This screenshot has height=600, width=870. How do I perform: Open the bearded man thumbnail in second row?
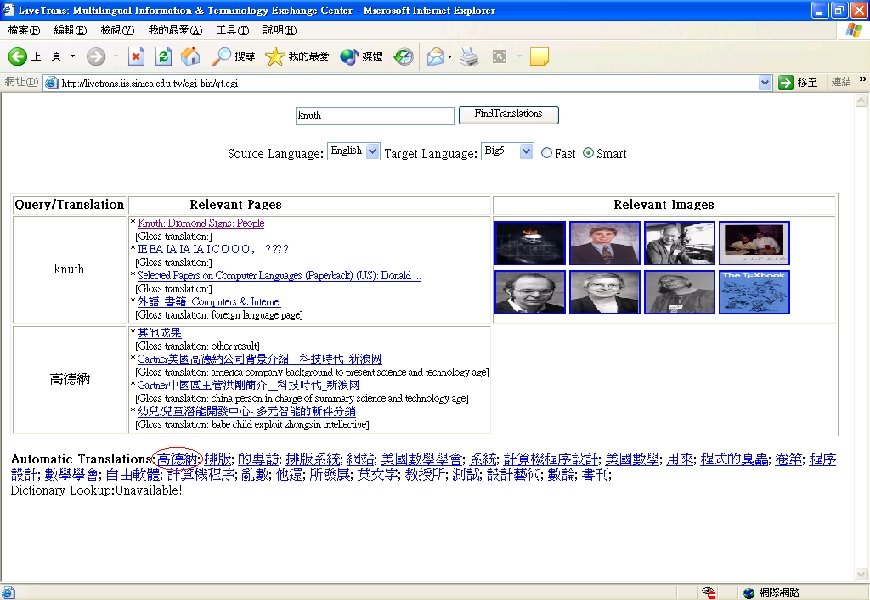pos(680,292)
